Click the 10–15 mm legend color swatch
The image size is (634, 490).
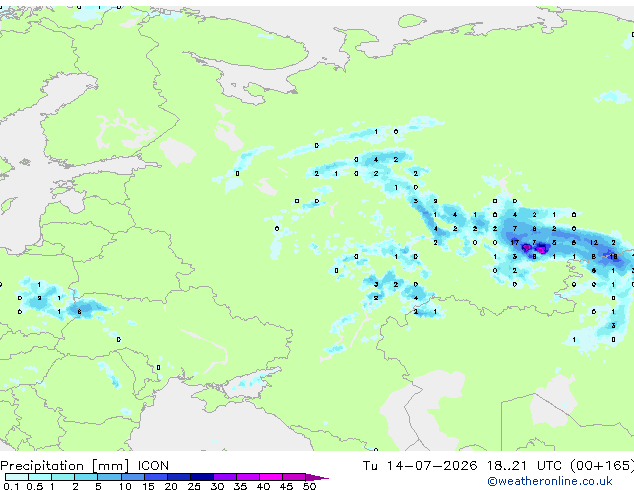coord(133,477)
